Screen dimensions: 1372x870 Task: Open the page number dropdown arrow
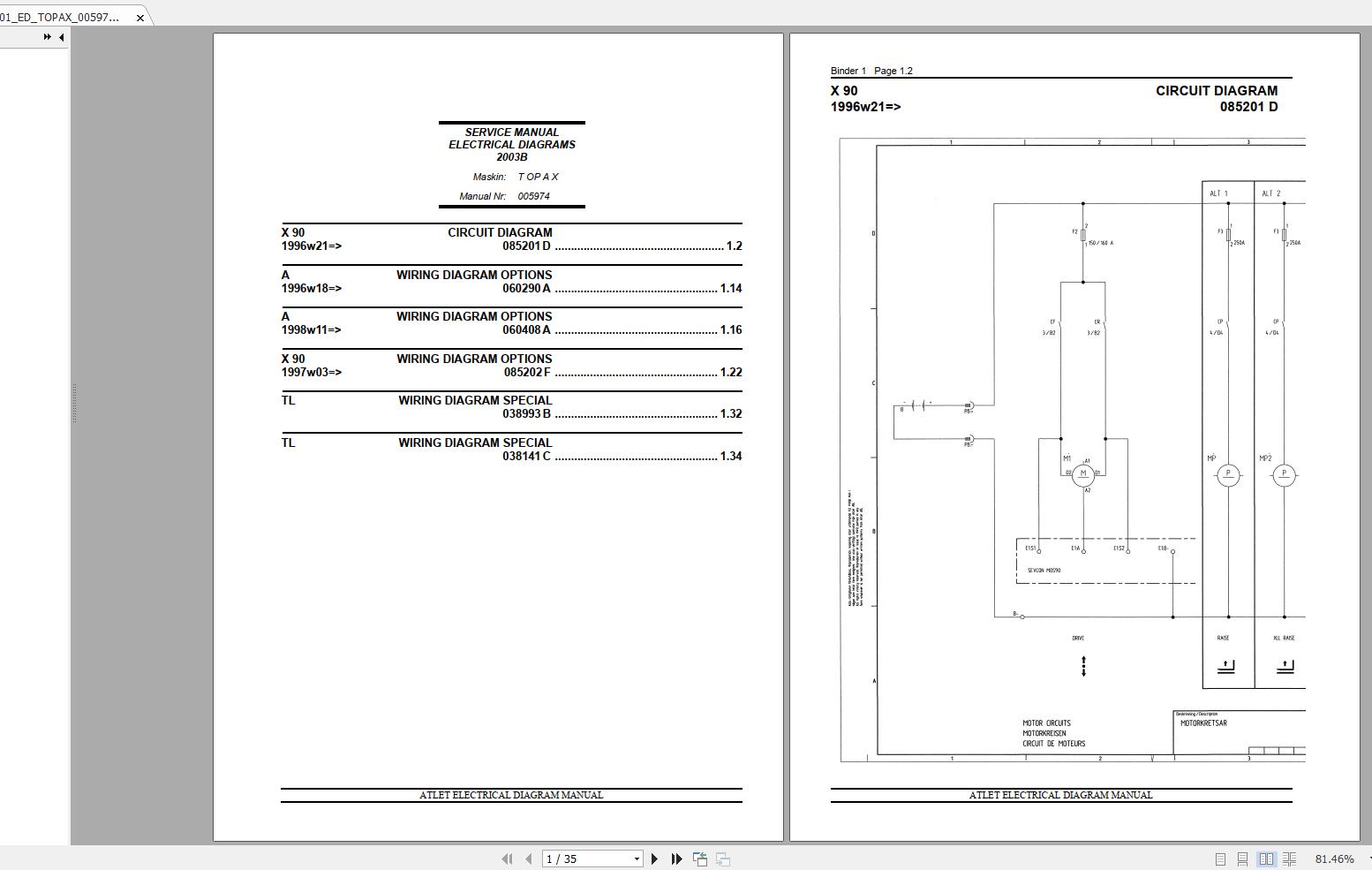[637, 859]
